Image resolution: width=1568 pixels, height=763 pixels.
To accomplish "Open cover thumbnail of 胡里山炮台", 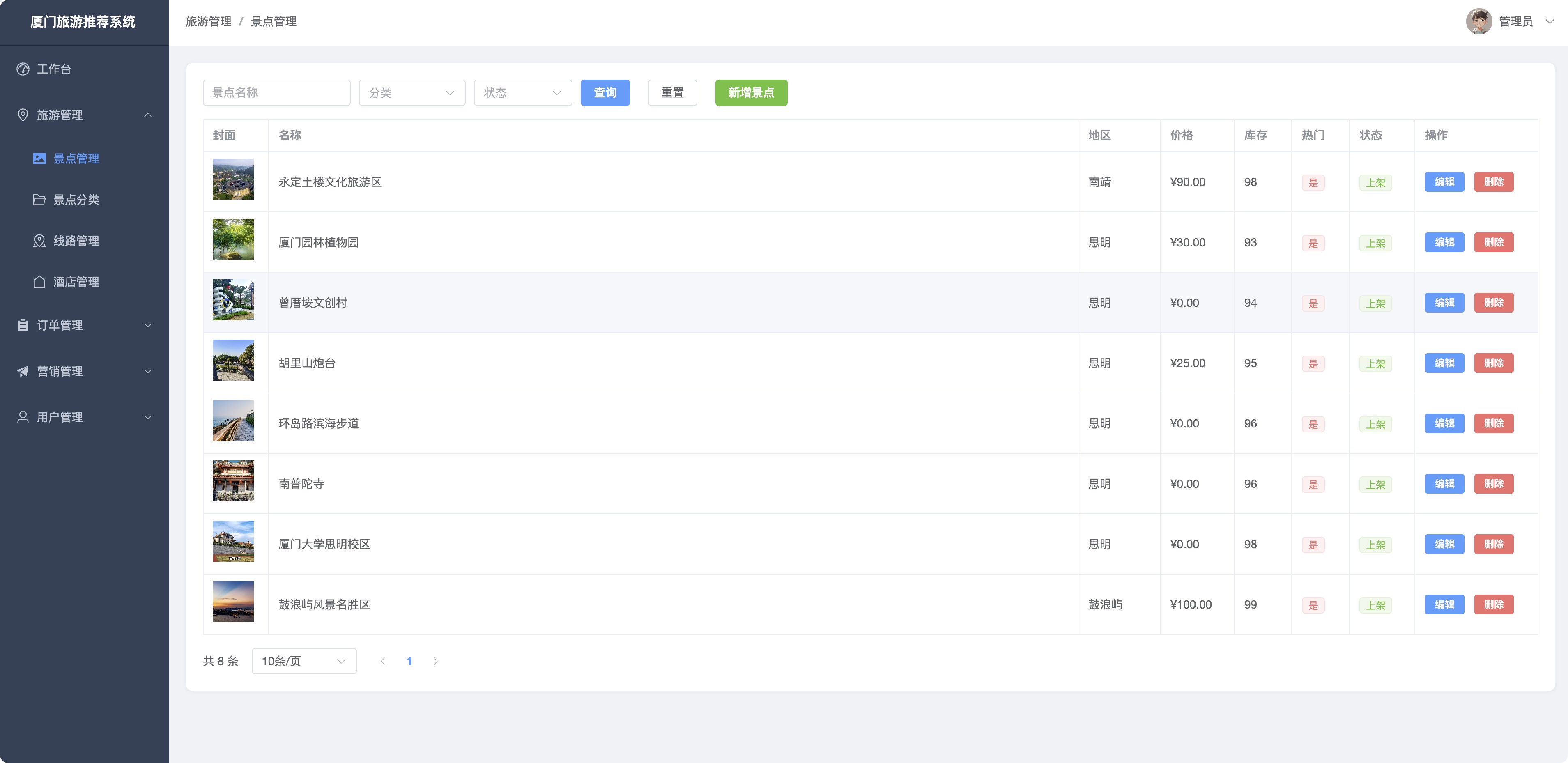I will coord(233,360).
